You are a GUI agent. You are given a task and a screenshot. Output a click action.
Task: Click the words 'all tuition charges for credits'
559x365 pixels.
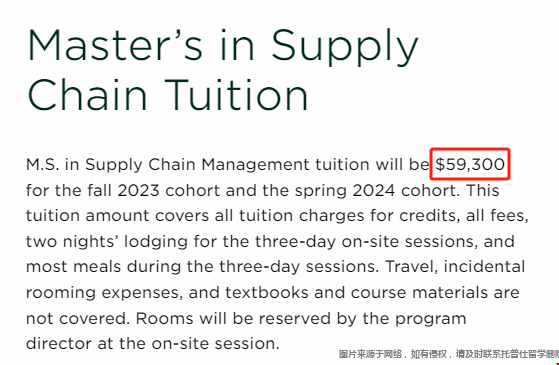336,216
